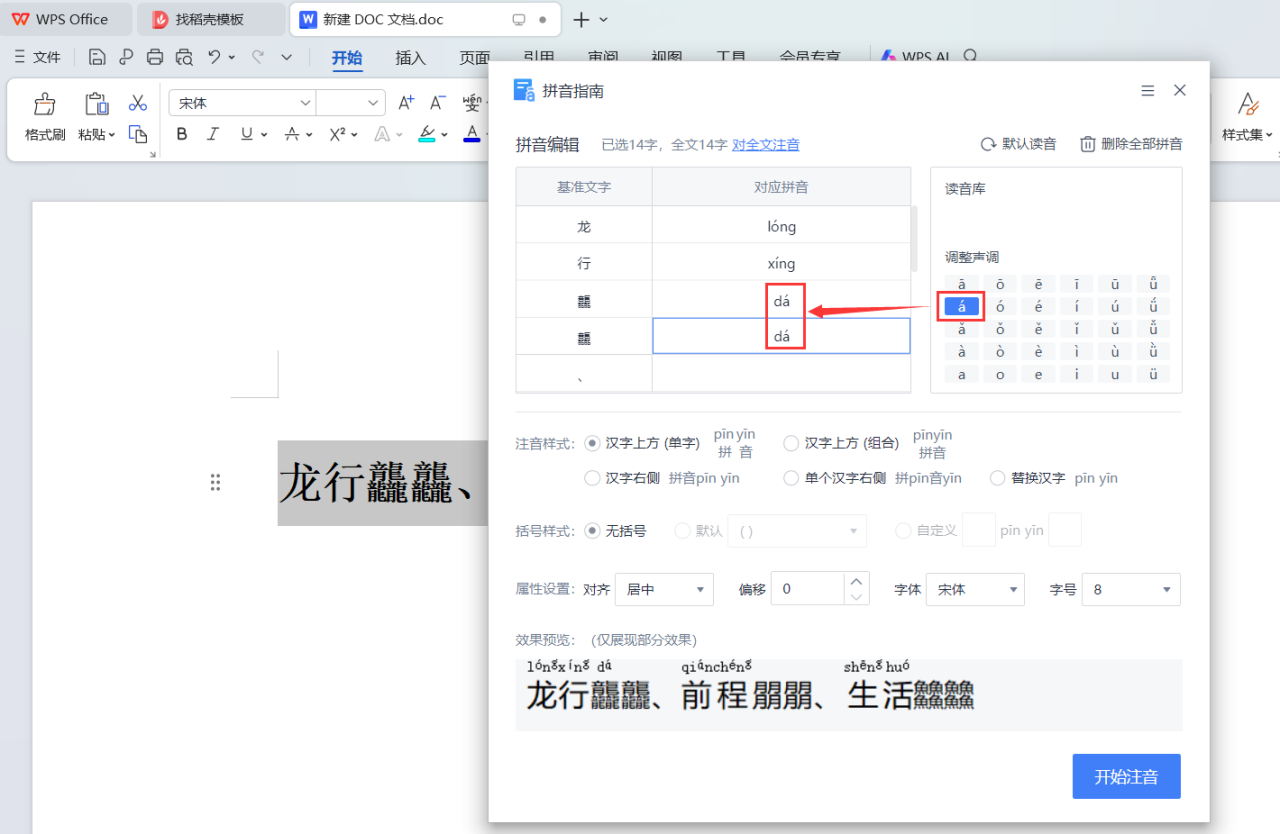The height and width of the screenshot is (834, 1280).
Task: Expand the 粘贴 paste options arrow
Action: [x=111, y=135]
